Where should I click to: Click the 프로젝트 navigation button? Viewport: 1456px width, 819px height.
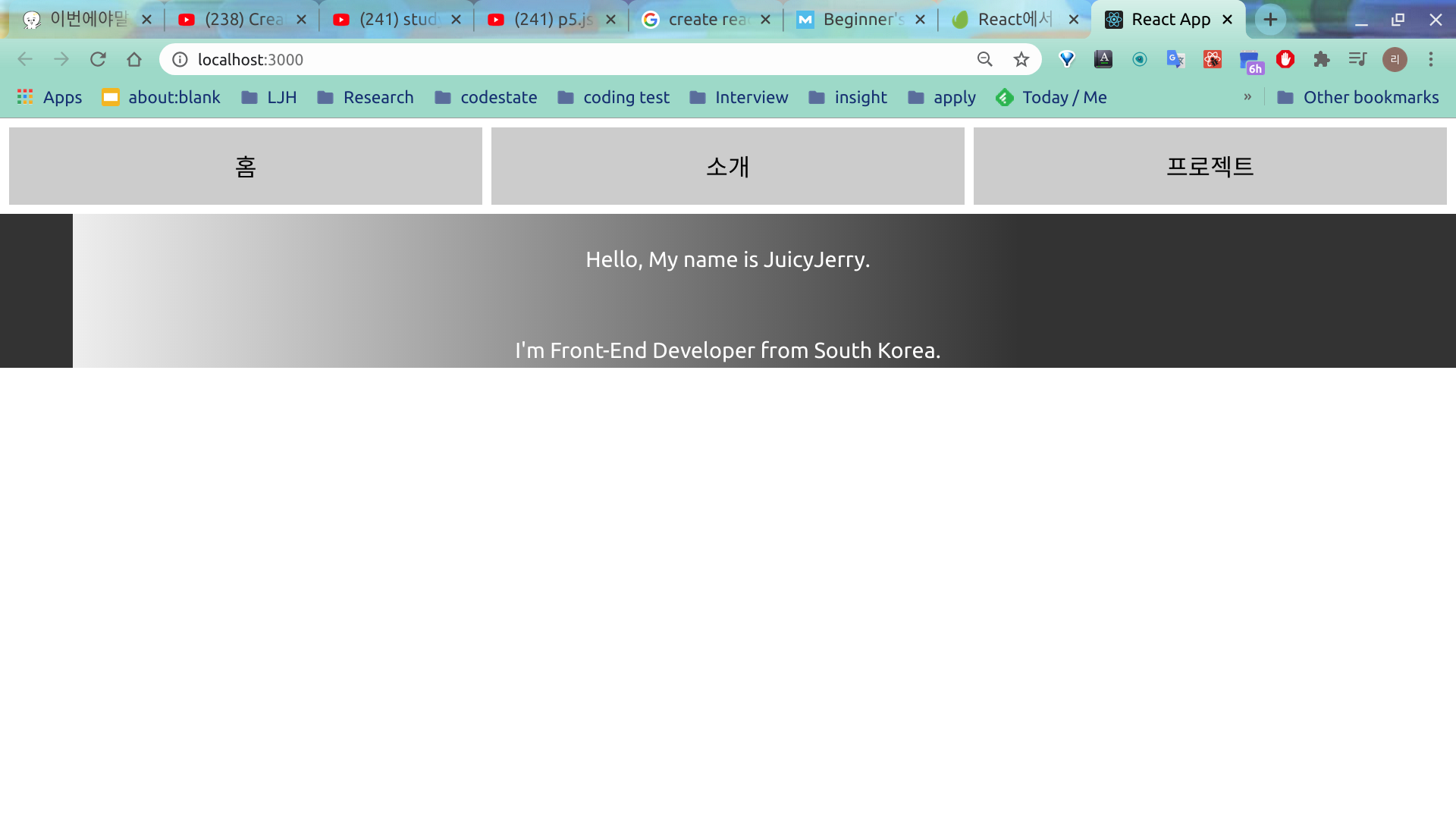(x=1210, y=166)
